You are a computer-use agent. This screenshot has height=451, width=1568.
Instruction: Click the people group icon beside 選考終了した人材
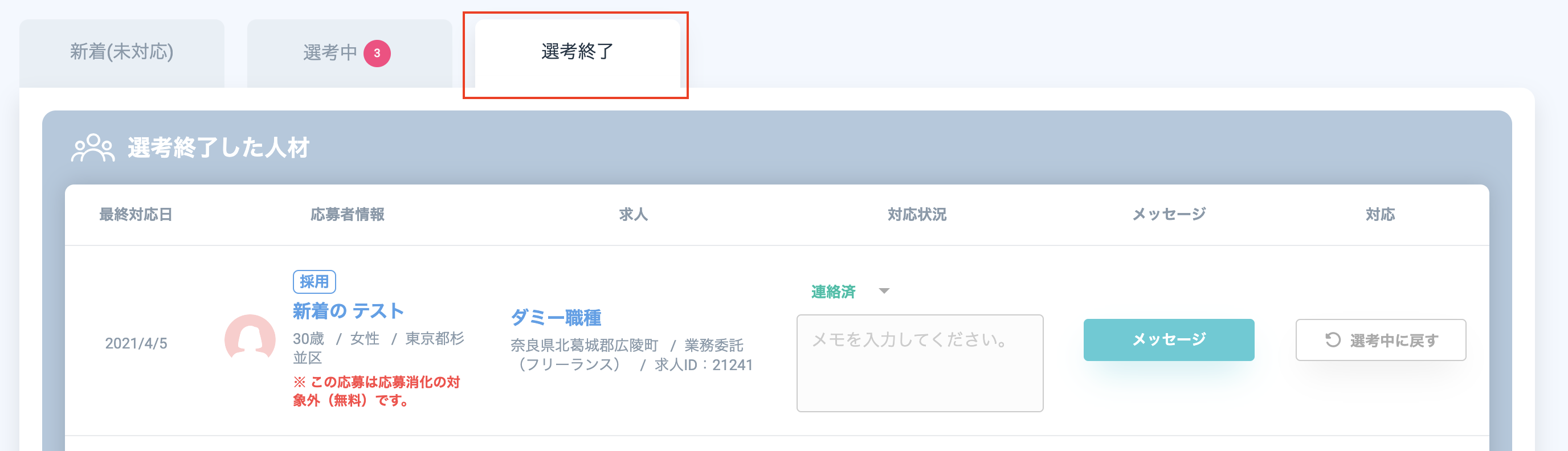[92, 148]
